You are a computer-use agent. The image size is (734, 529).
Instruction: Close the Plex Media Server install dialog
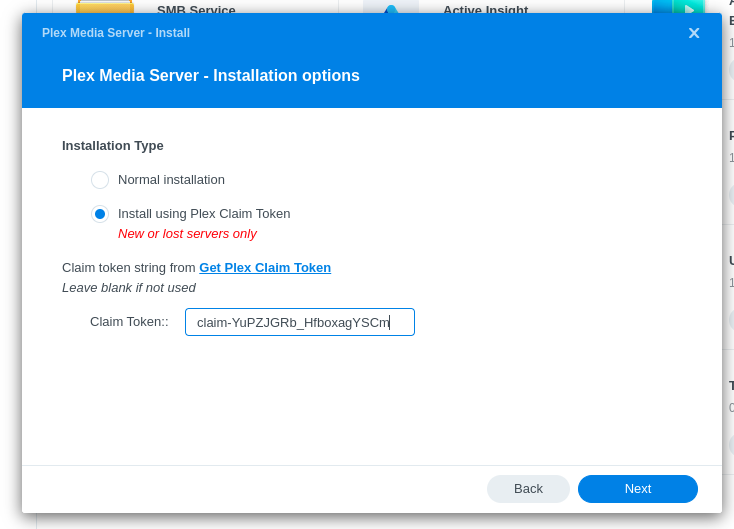pos(694,33)
